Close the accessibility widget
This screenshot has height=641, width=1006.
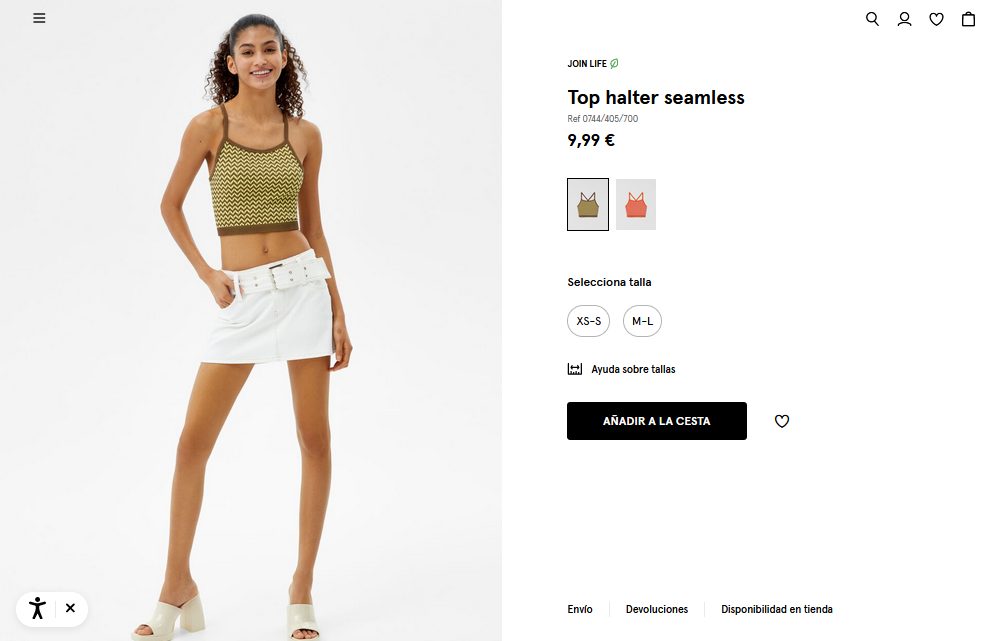(71, 608)
